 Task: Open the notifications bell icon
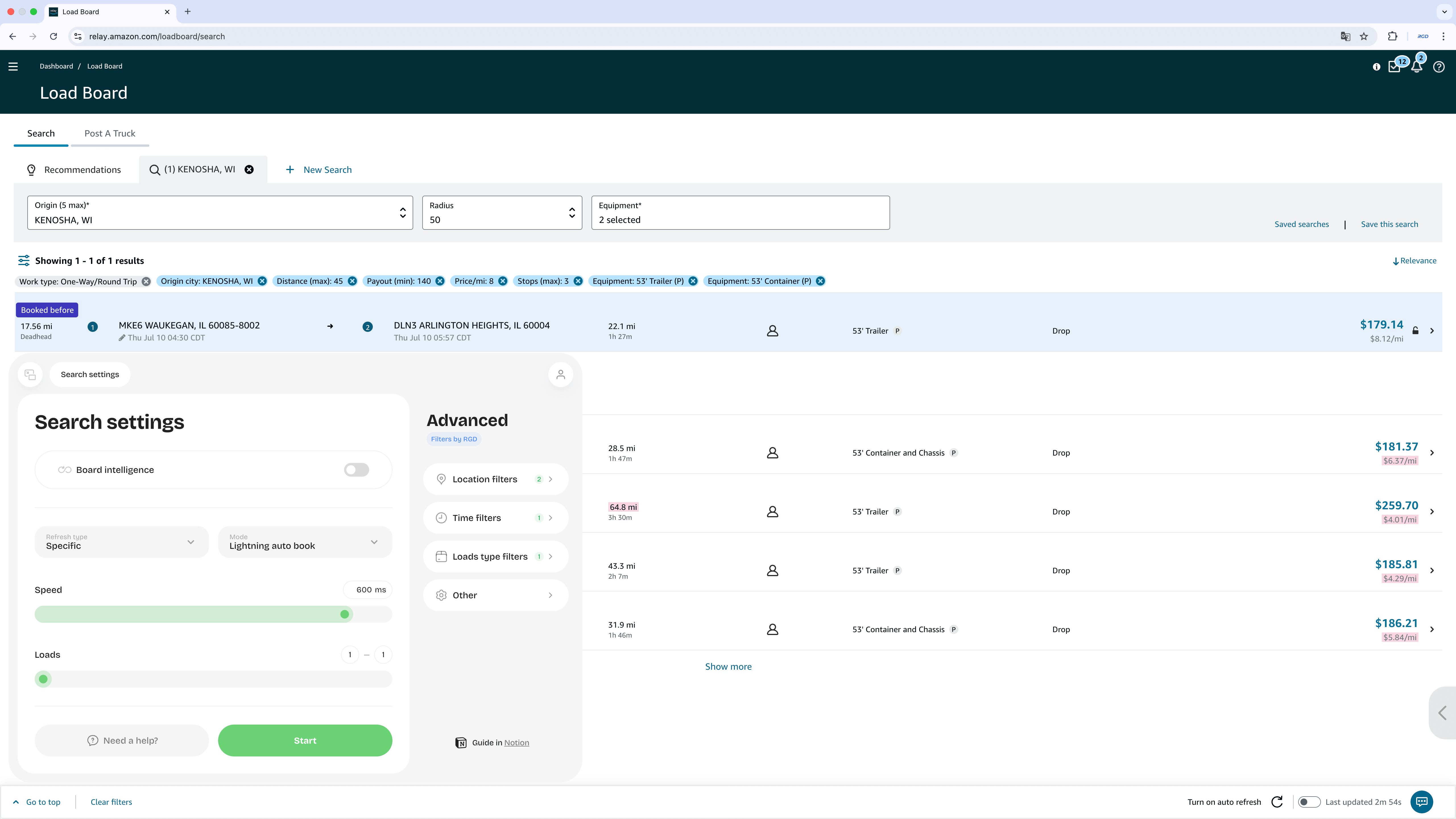1416,67
